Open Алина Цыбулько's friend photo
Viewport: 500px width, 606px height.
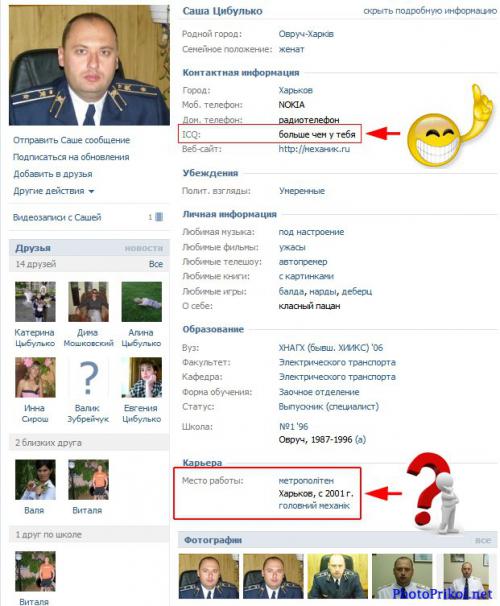(x=141, y=302)
